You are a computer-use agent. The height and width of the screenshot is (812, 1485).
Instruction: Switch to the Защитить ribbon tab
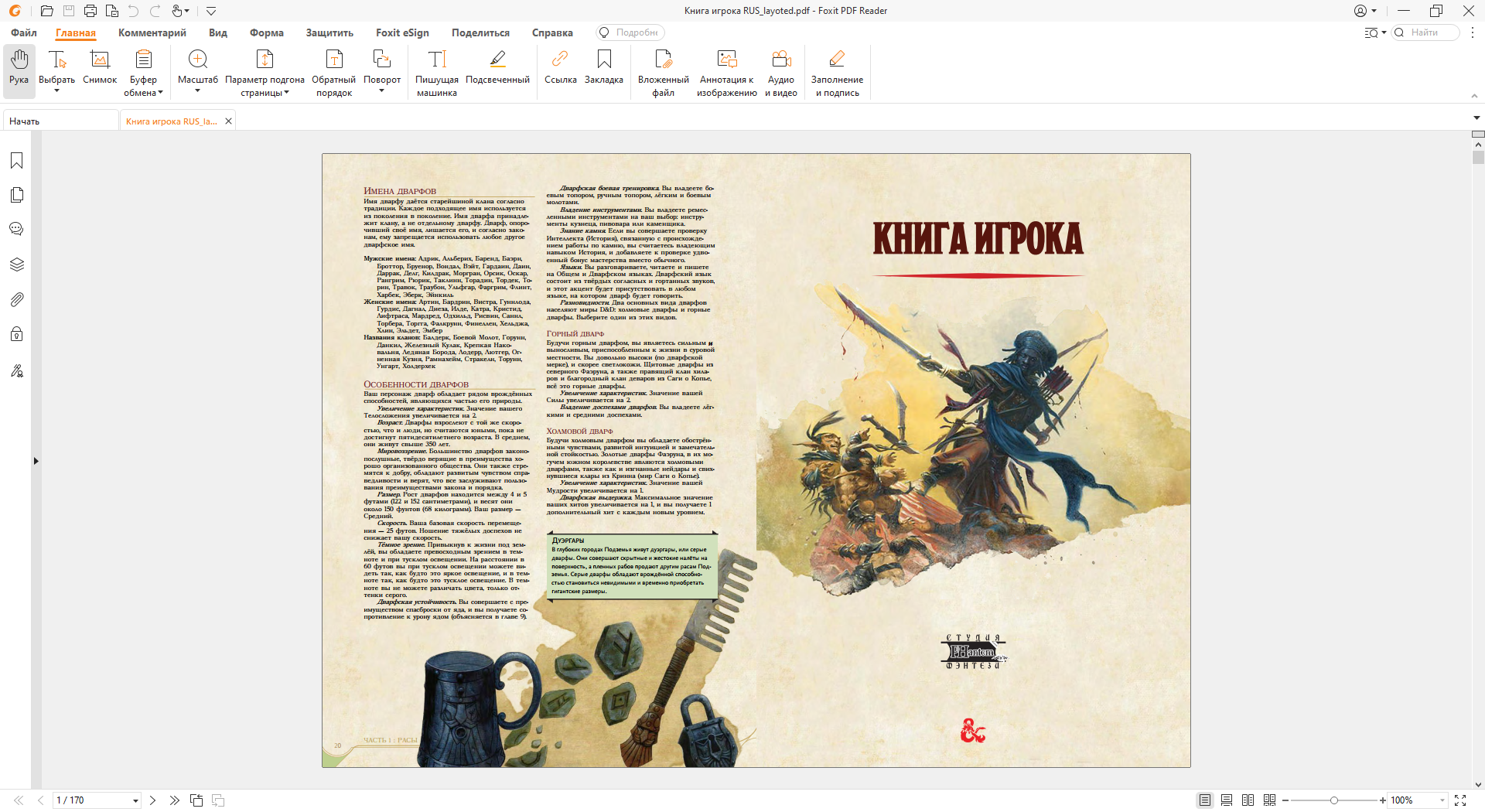pyautogui.click(x=329, y=32)
